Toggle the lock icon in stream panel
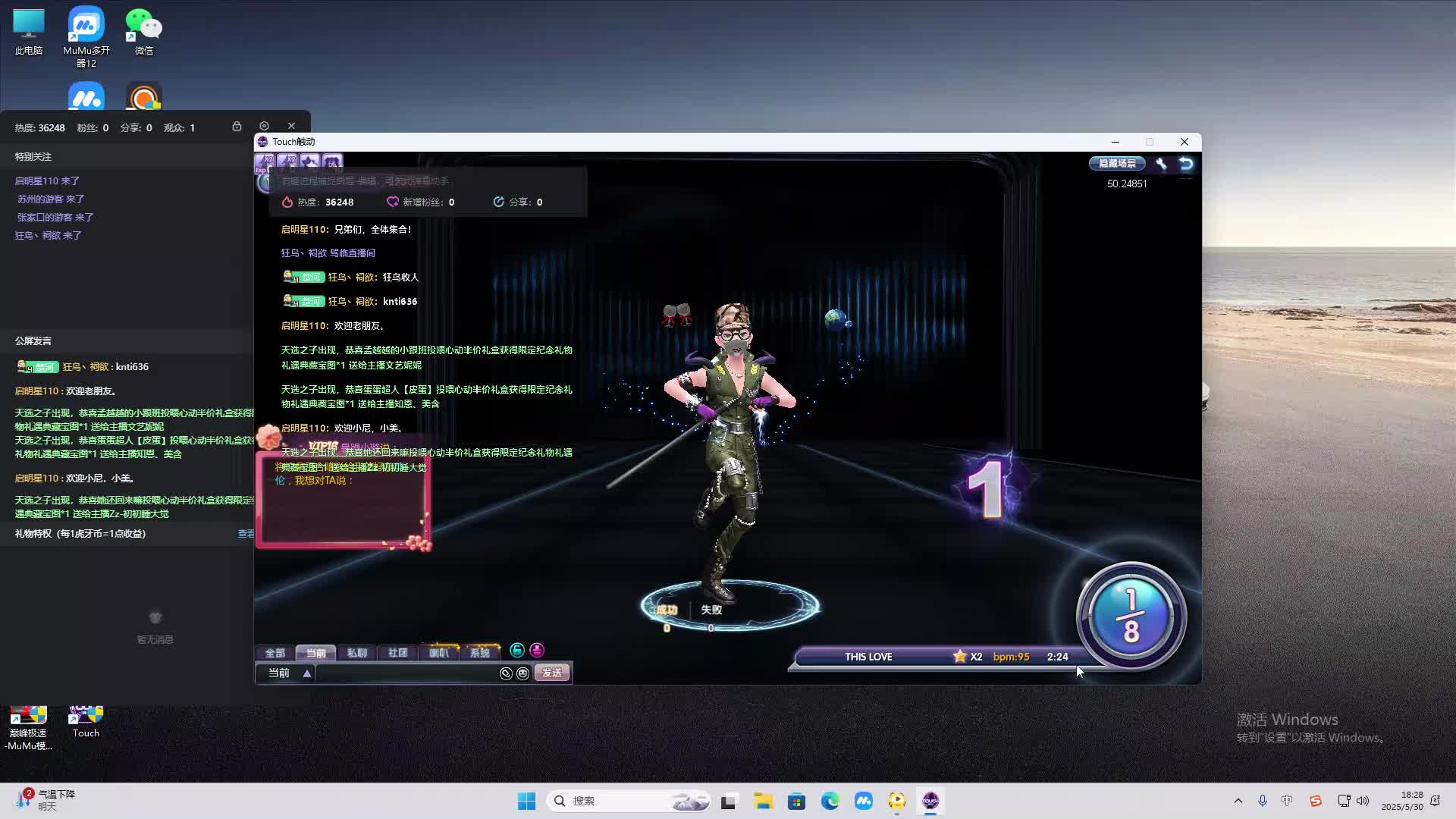 tap(237, 126)
